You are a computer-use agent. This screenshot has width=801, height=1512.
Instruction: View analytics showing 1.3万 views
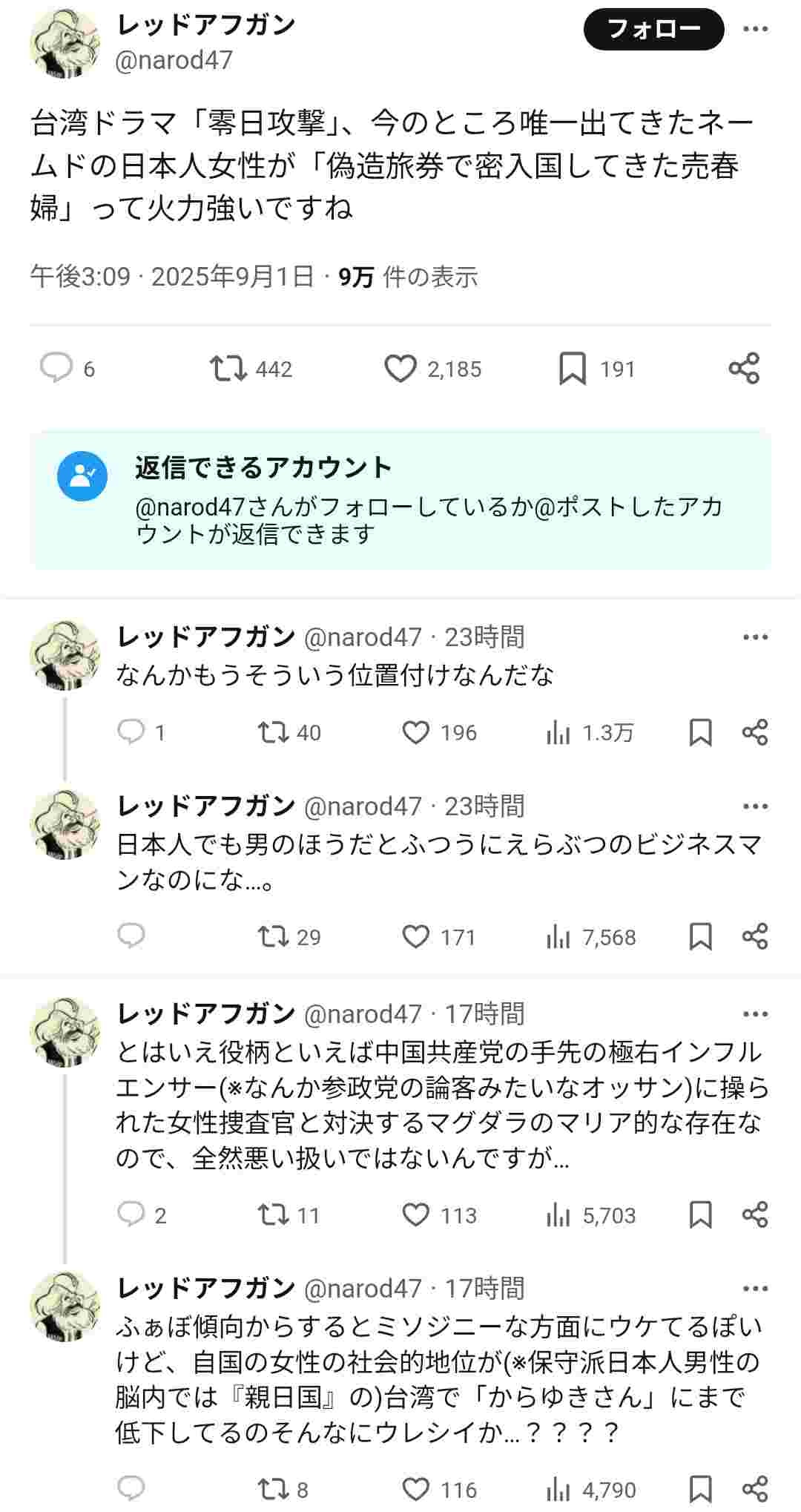[x=590, y=732]
